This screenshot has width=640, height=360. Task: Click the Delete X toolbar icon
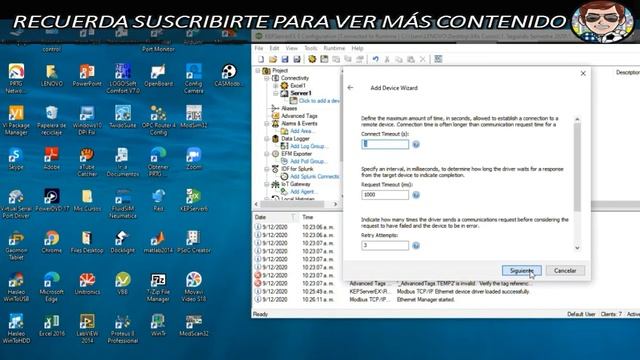click(423, 60)
